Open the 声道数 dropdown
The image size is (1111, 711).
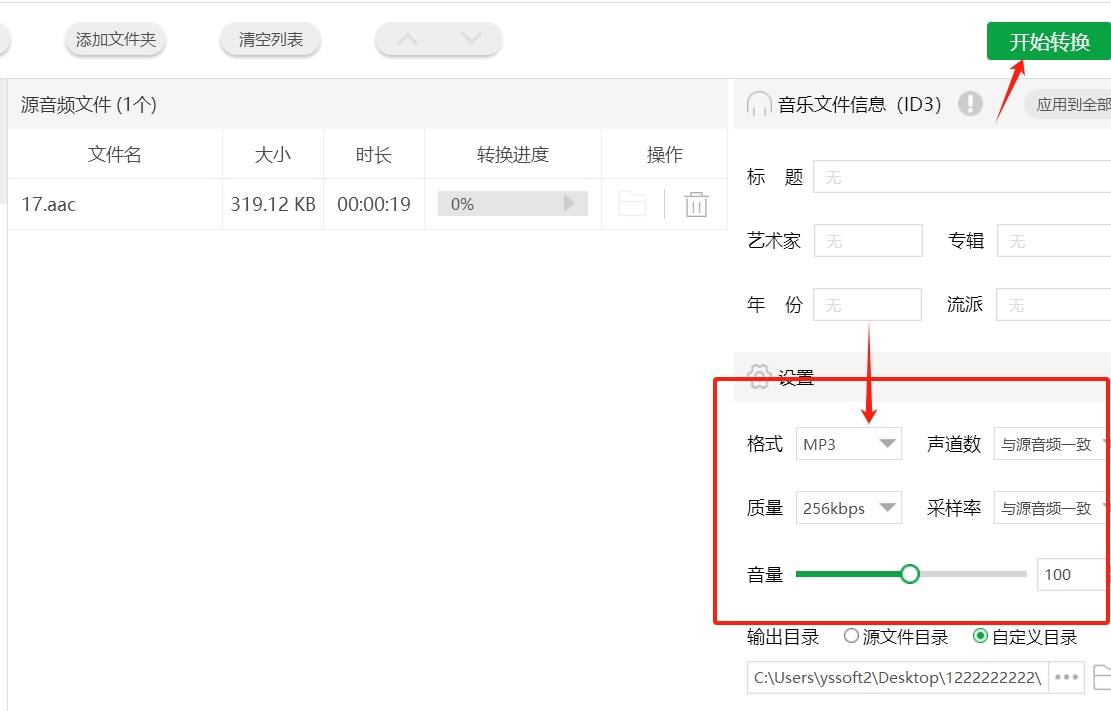point(1052,444)
